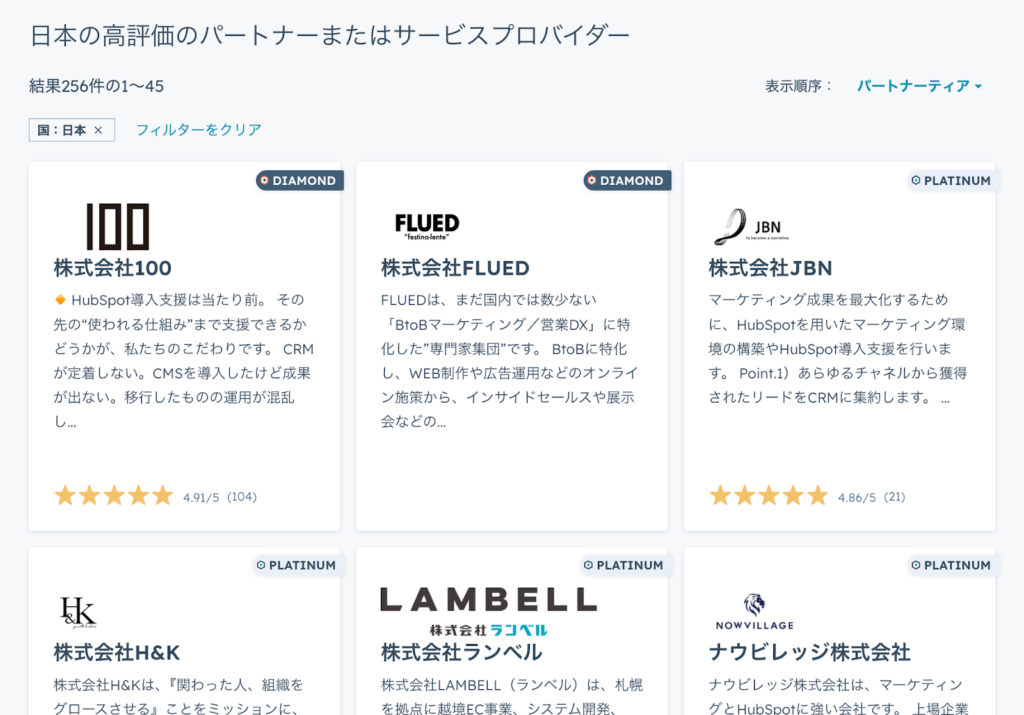Open the 株式会社JBN partner title link
Screen dimensions: 1024x715
(770, 268)
